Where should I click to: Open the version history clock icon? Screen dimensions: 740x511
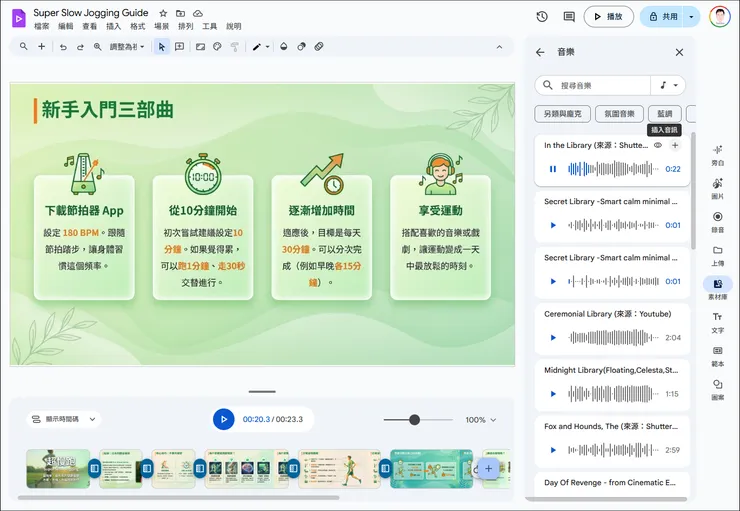(542, 17)
